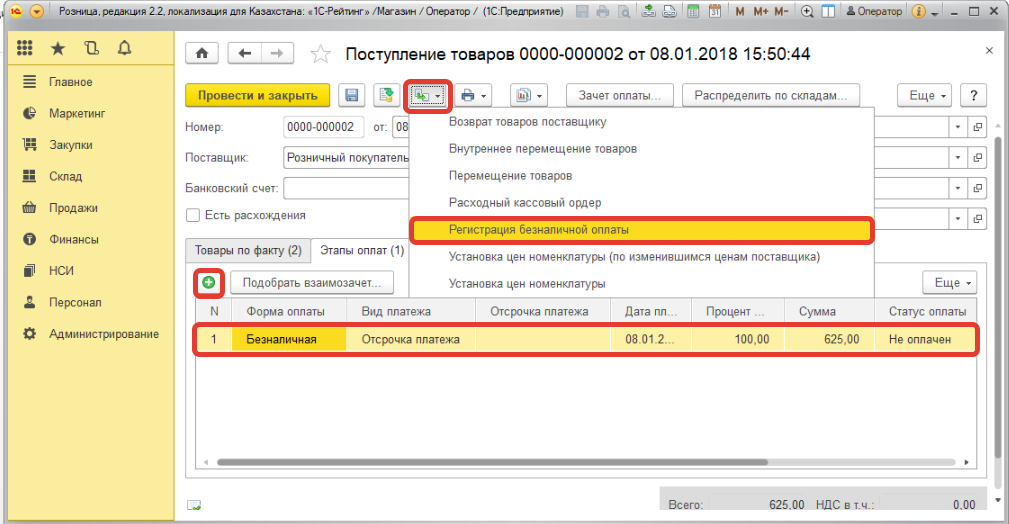This screenshot has height=524, width=1009.
Task: Open the favorites star in the left panel
Action: tap(58, 48)
